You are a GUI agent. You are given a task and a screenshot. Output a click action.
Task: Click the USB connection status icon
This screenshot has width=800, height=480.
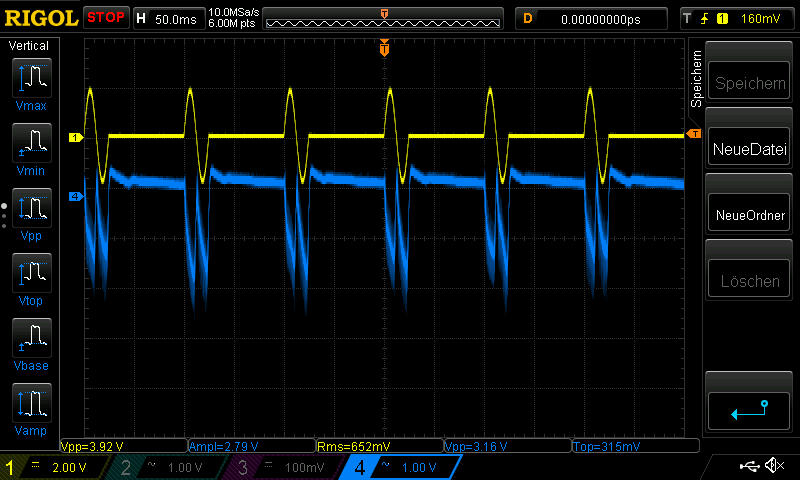(x=749, y=466)
